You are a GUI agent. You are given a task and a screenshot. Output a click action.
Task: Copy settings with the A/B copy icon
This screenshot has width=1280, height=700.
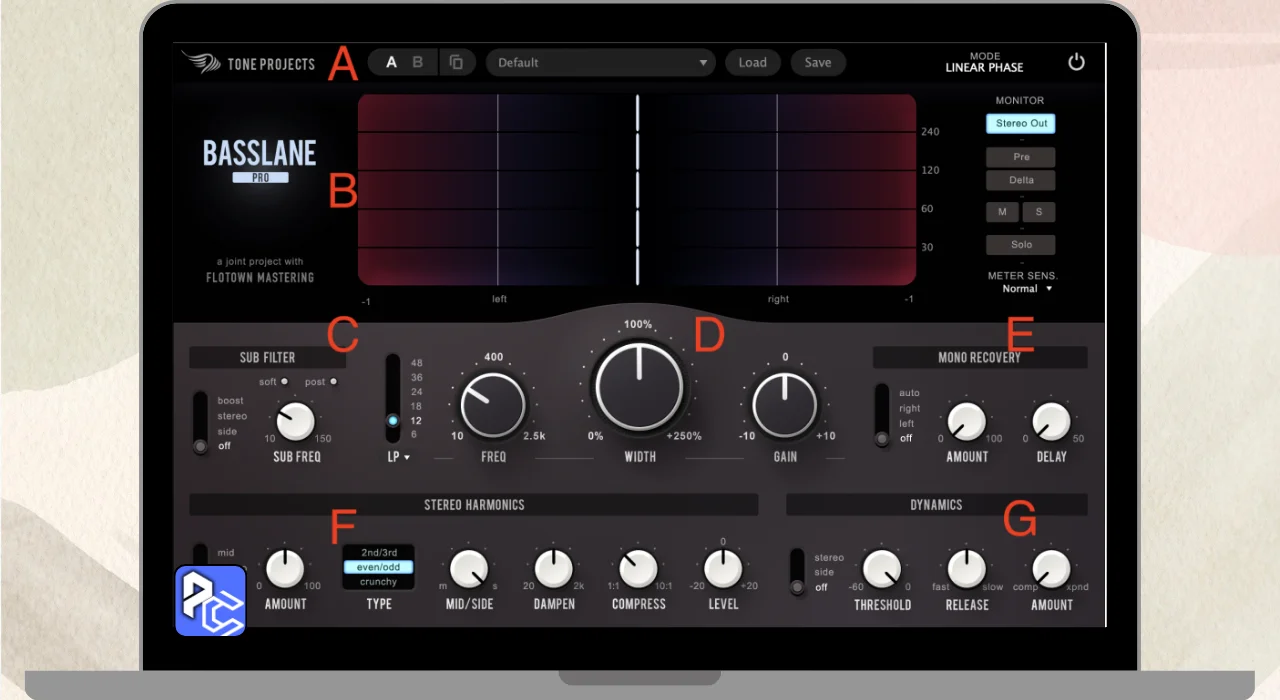point(456,62)
